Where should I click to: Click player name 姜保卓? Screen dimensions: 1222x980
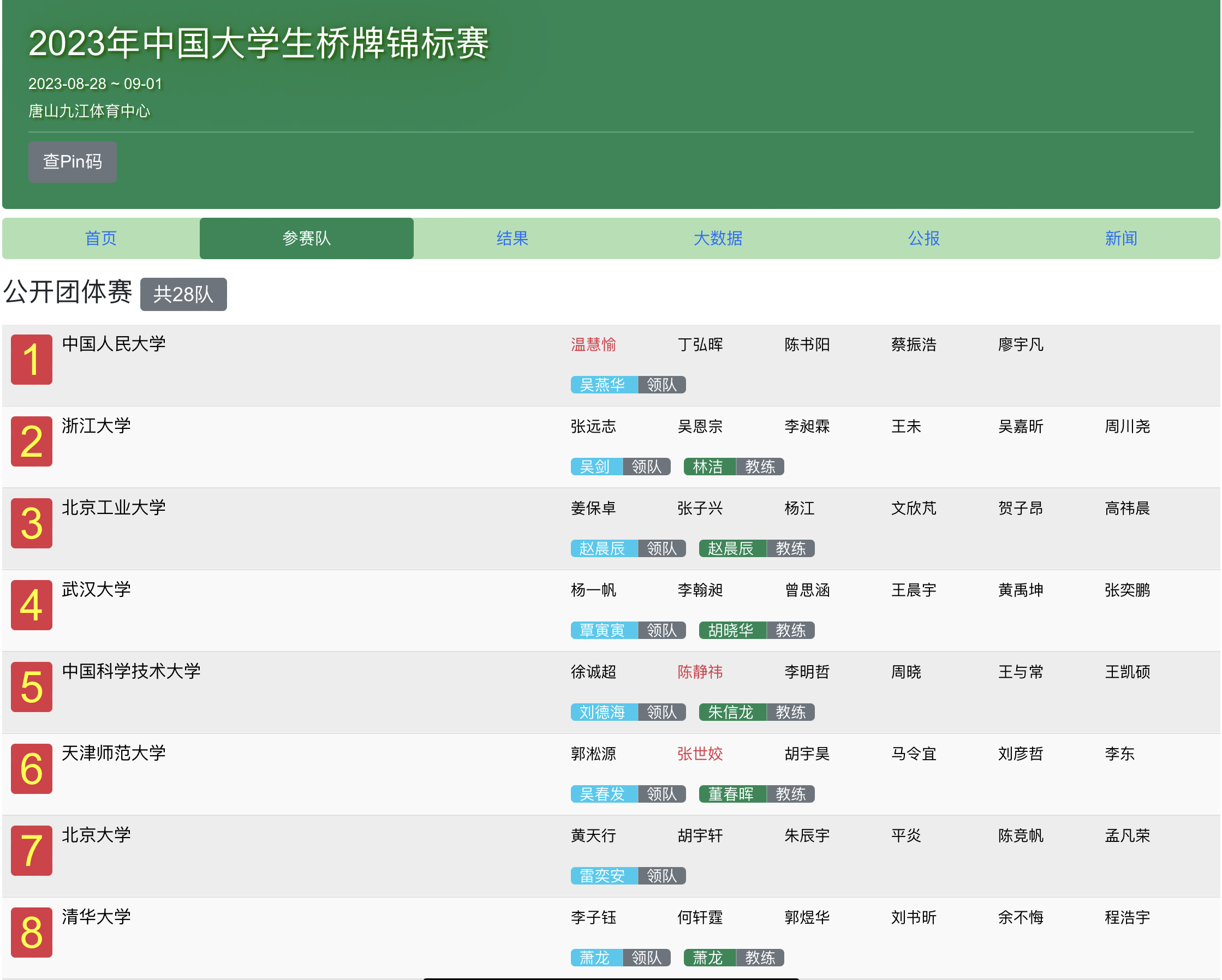593,509
